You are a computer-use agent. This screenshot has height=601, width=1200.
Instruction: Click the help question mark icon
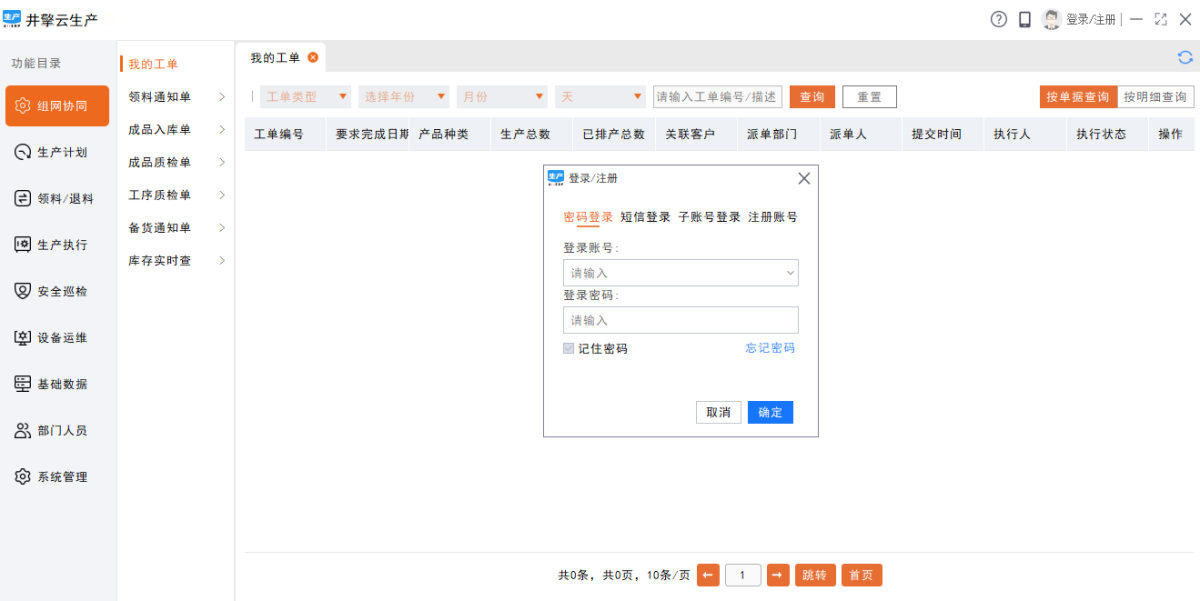[998, 19]
